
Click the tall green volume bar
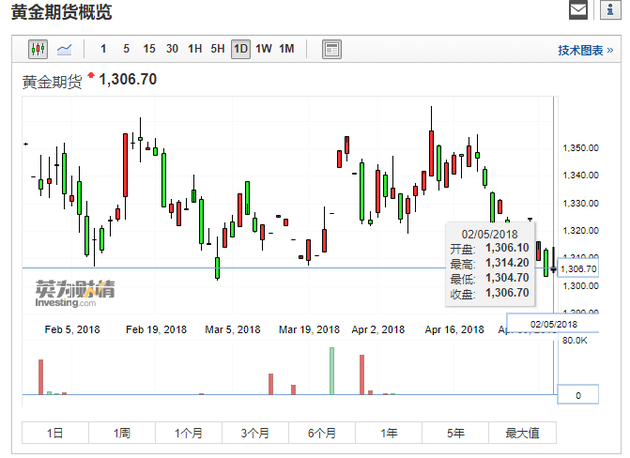pyautogui.click(x=332, y=371)
